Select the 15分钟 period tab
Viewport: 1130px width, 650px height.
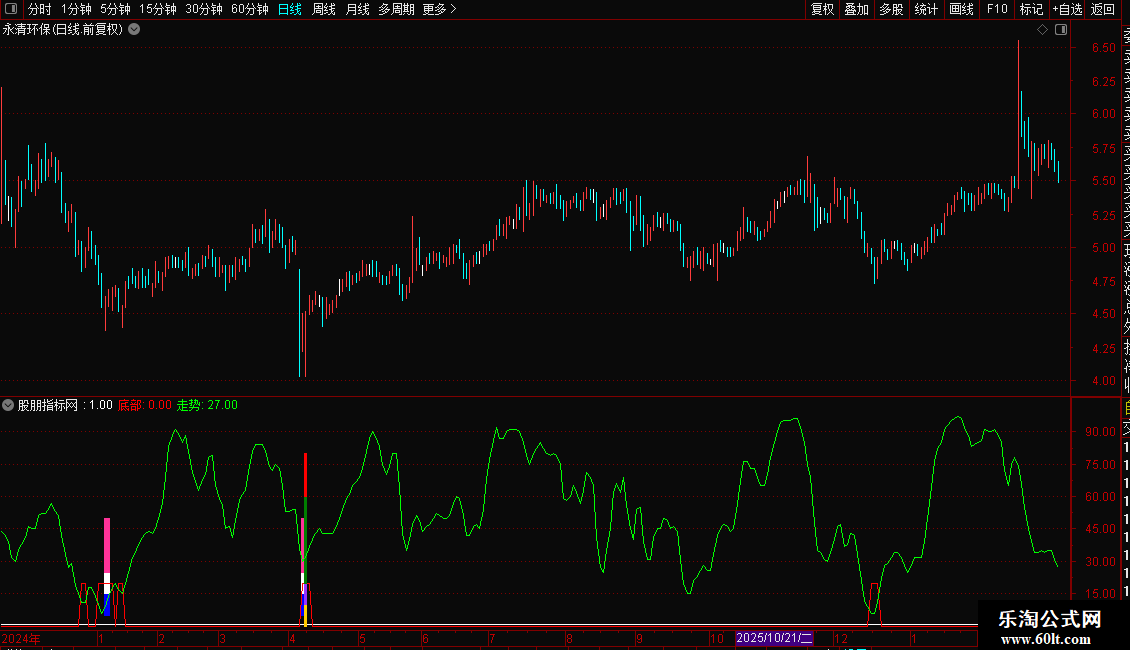158,9
